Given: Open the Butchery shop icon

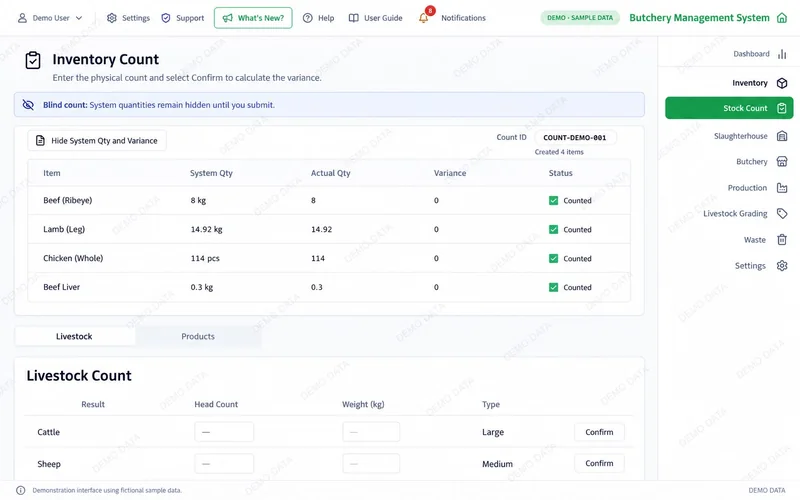Looking at the screenshot, I should click(x=782, y=162).
